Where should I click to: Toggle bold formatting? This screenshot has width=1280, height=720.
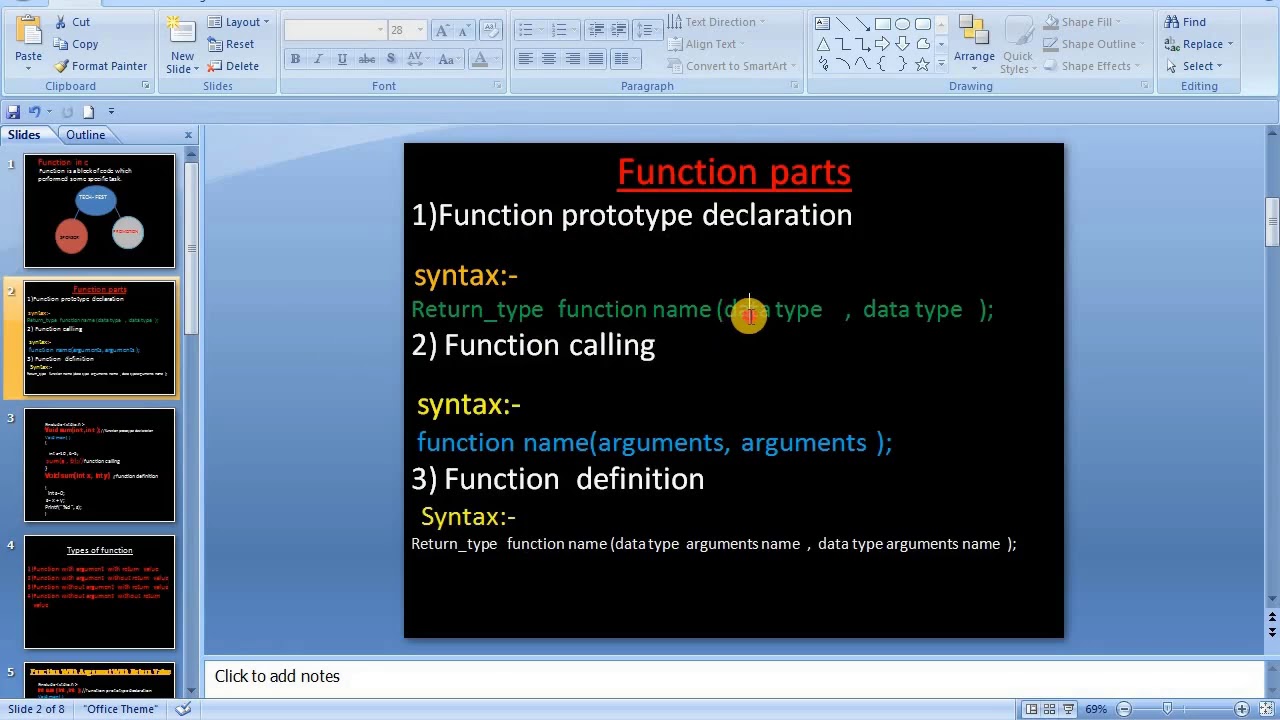[x=295, y=59]
